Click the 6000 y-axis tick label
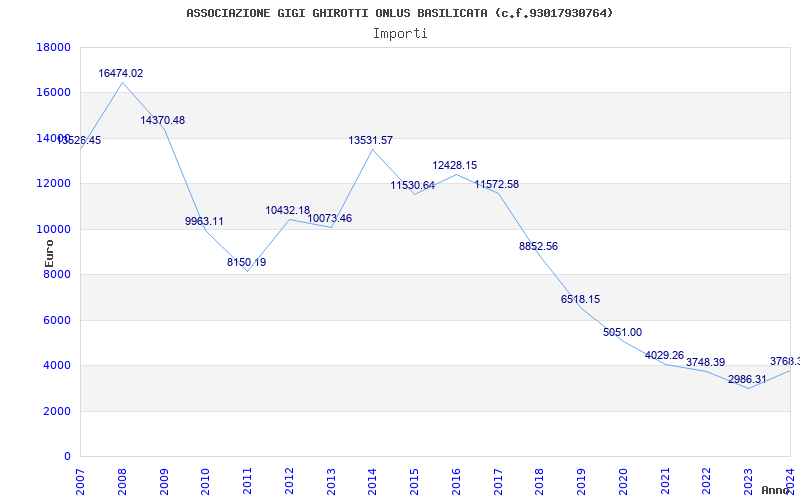800x500 pixels. tap(57, 320)
